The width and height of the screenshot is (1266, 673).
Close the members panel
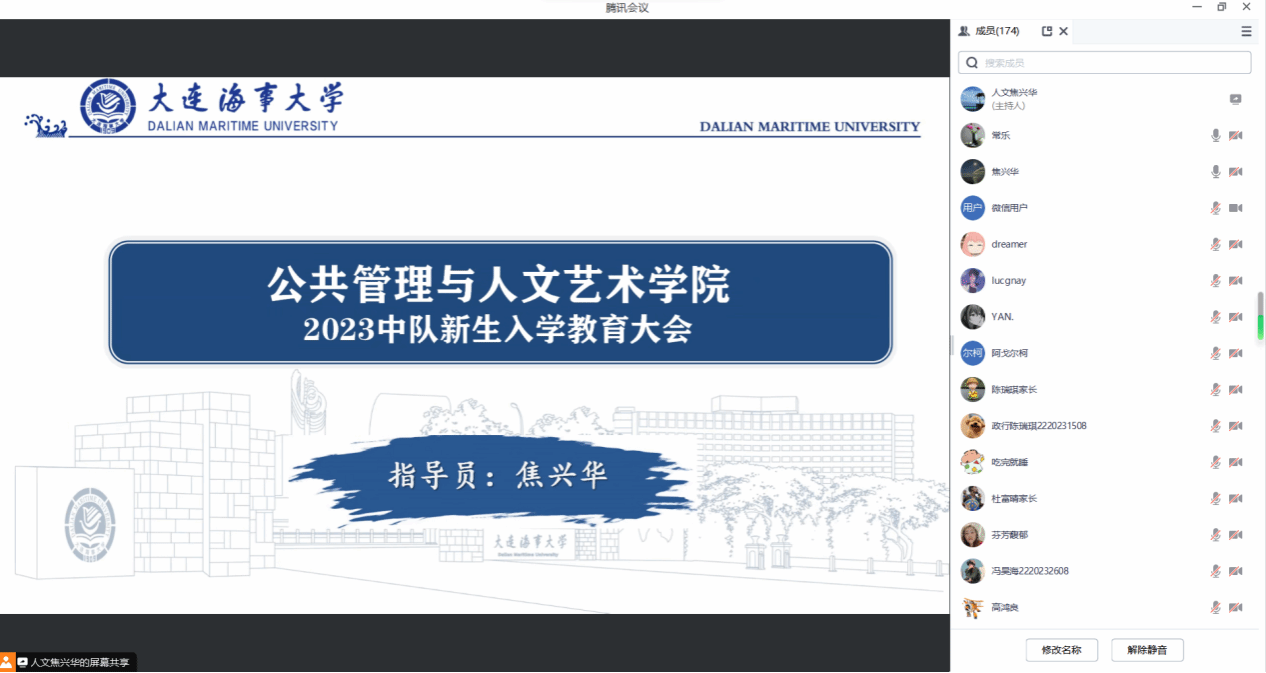[1064, 31]
